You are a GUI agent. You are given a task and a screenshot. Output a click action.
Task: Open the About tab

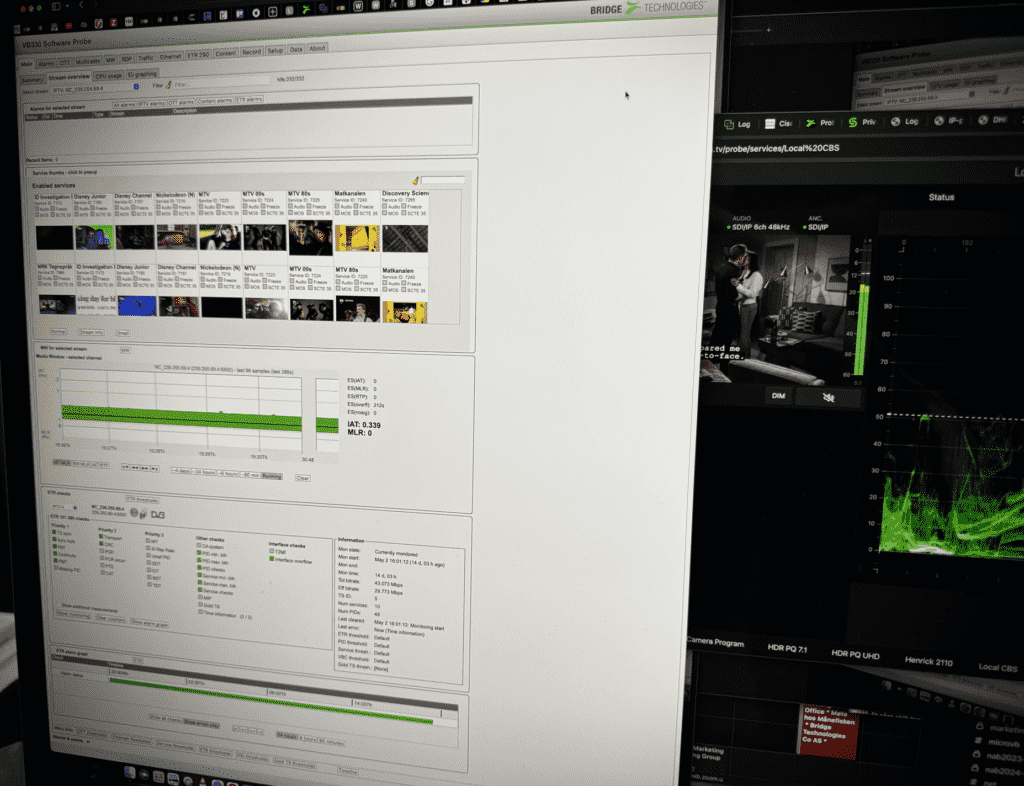point(317,48)
